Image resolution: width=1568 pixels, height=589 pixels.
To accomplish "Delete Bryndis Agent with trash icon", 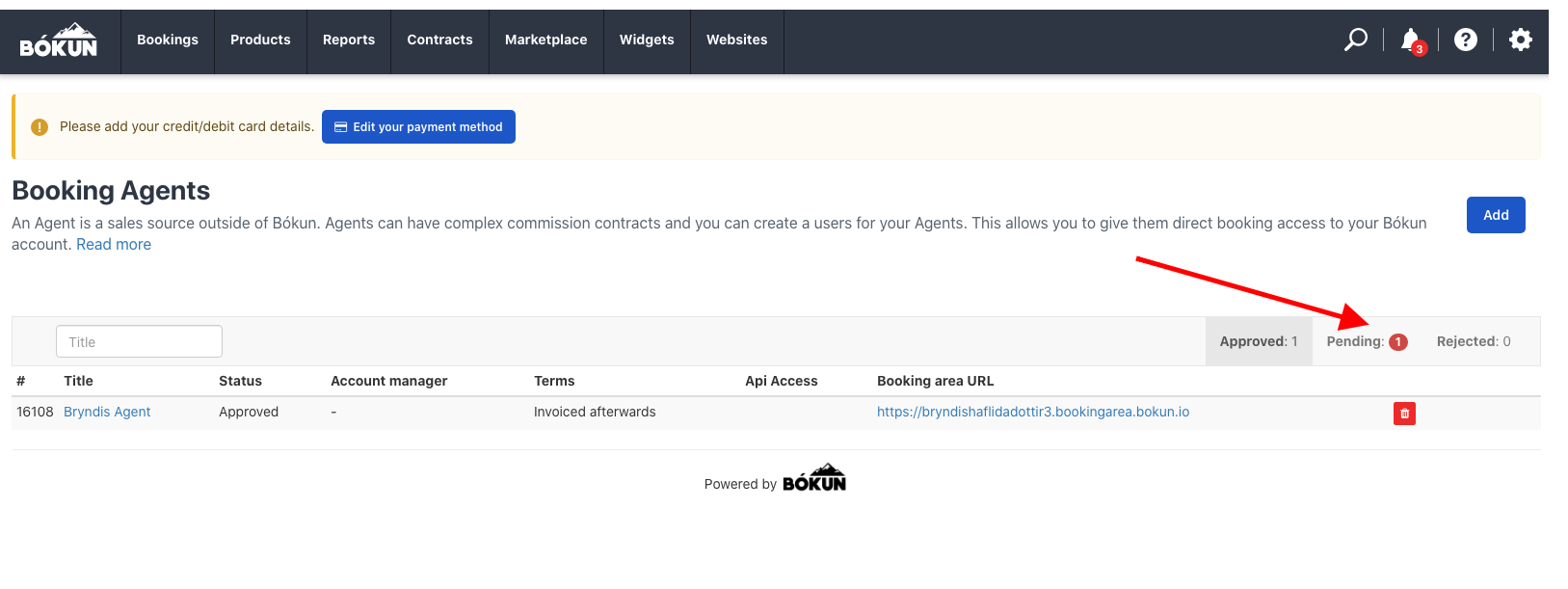I will [x=1404, y=414].
